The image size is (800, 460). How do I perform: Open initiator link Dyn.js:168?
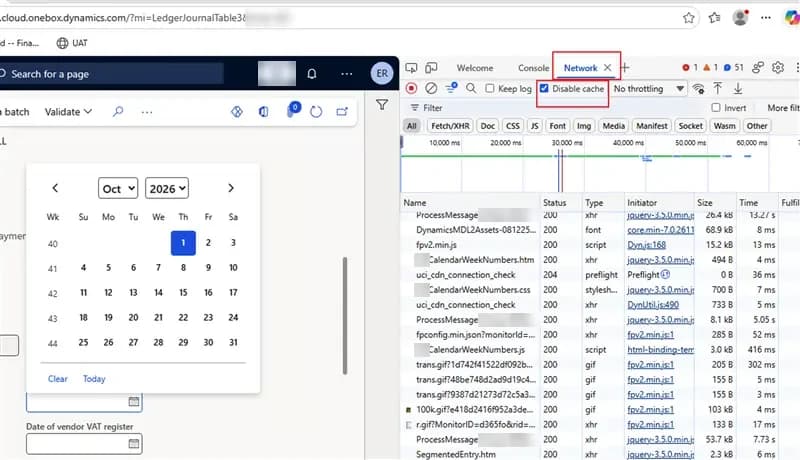pyautogui.click(x=646, y=245)
